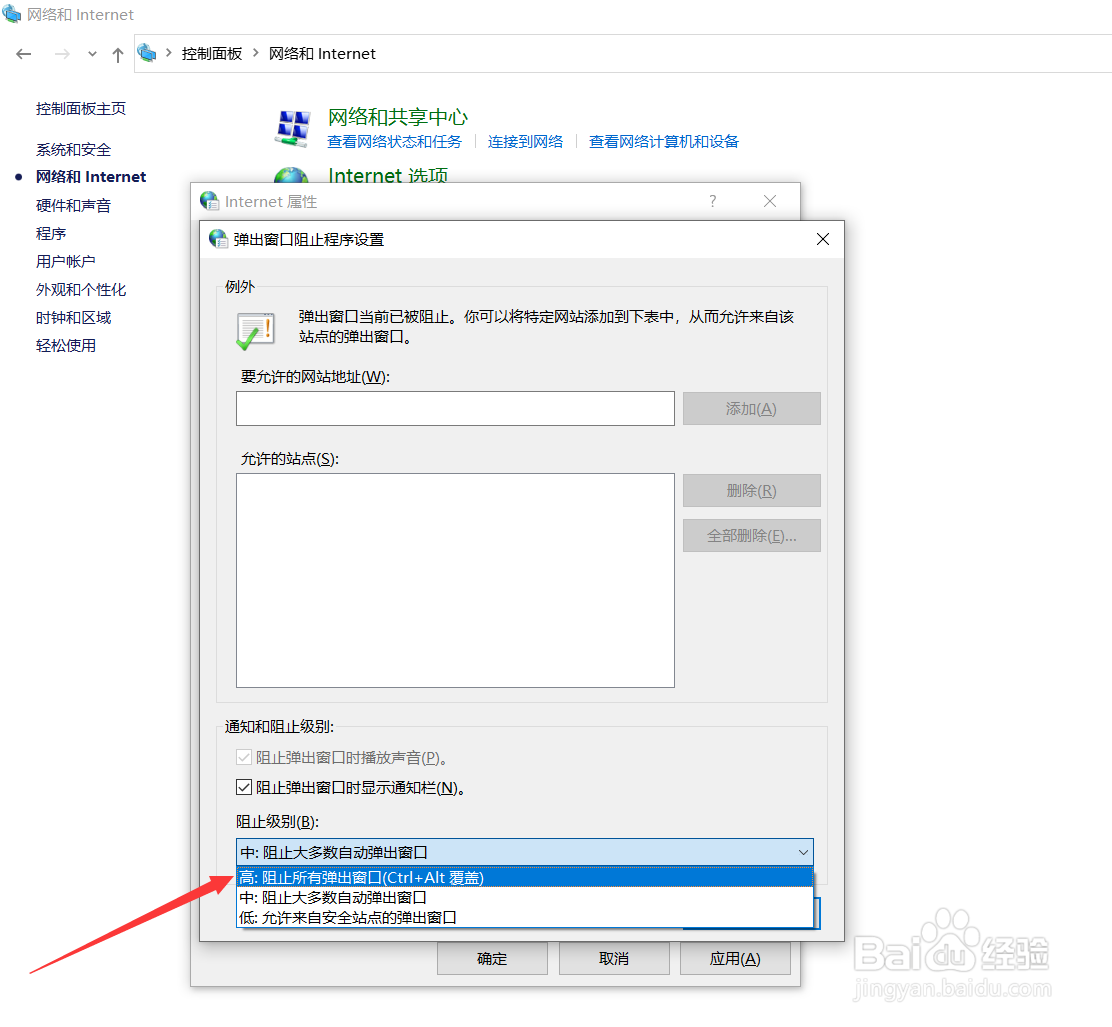Expand chevron before 控制面板 in breadcrumb
Image resolution: width=1112 pixels, height=1027 pixels.
[x=169, y=53]
